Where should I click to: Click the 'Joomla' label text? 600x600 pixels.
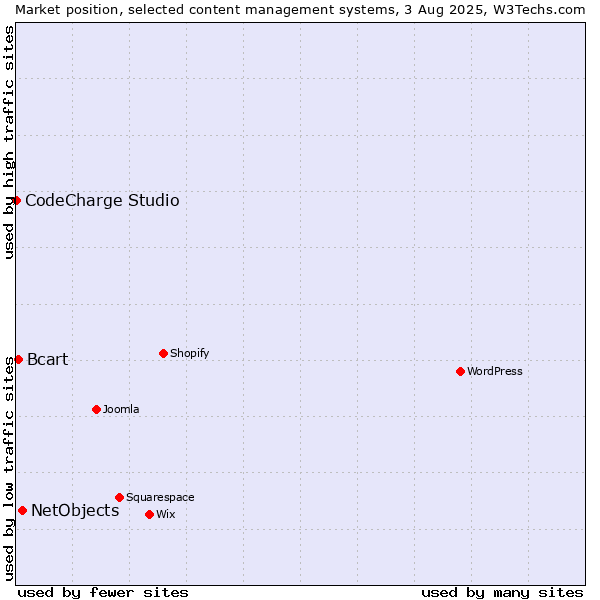tap(121, 409)
